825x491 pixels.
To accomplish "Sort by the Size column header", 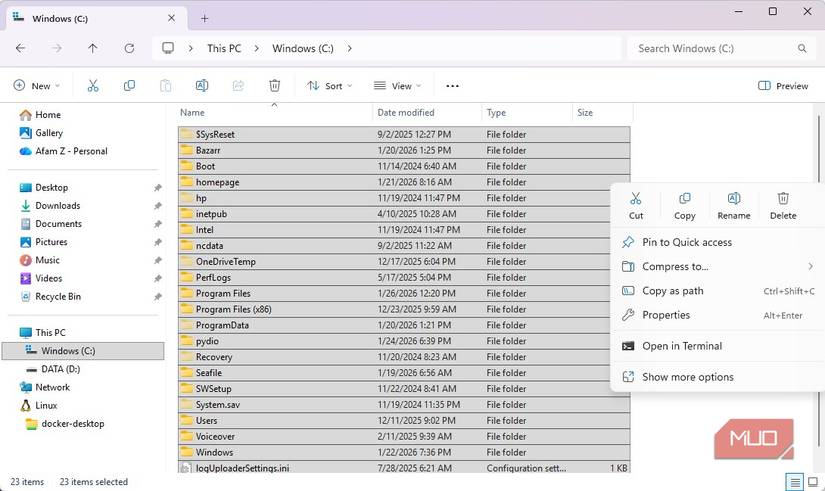I will tap(602, 113).
